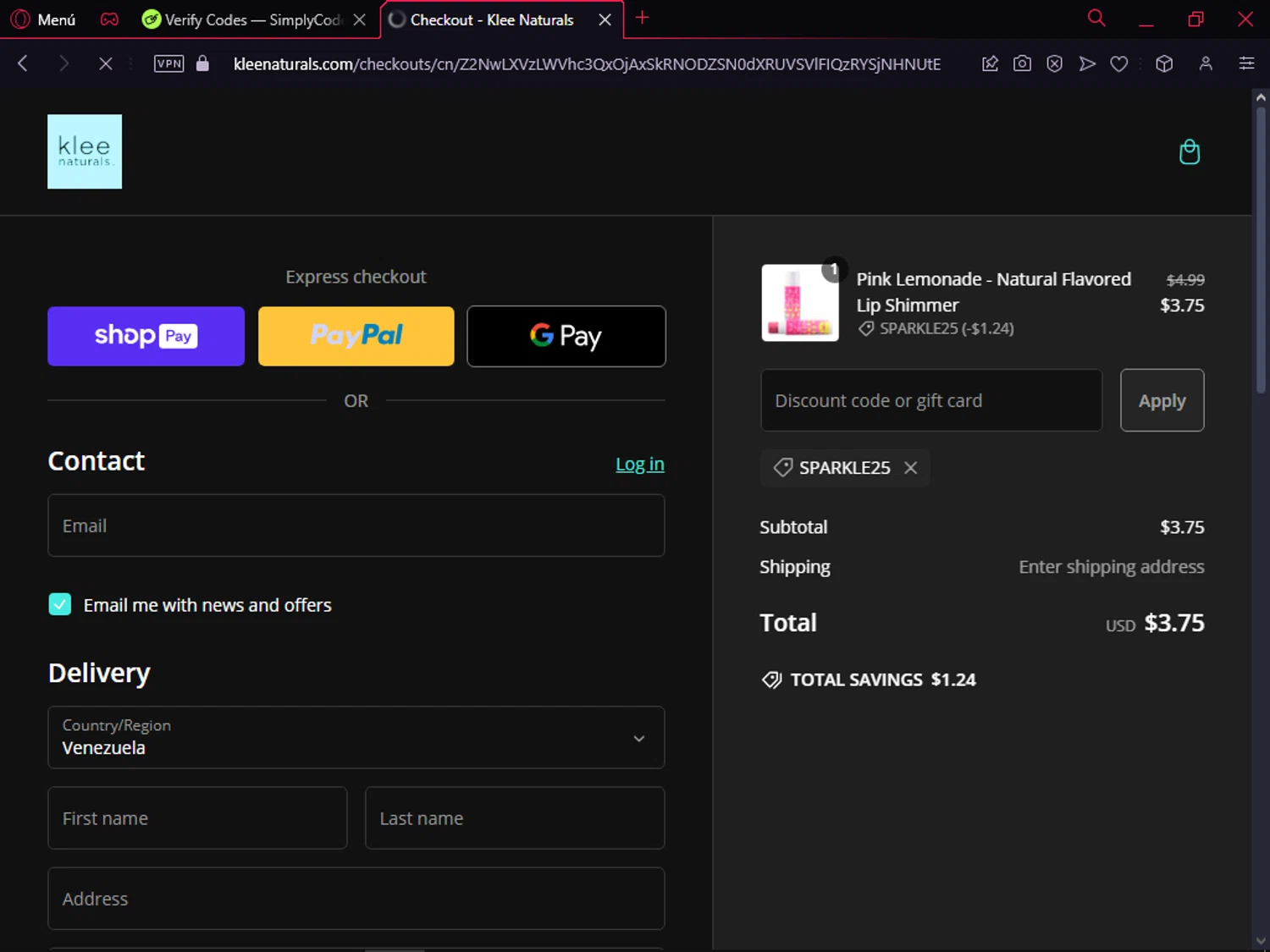The height and width of the screenshot is (952, 1270).
Task: Click the Discount code or gift card field
Action: pos(931,400)
